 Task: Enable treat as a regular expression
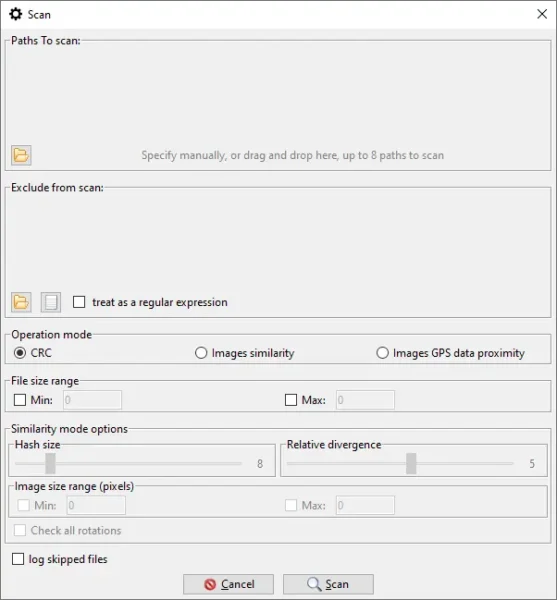coord(79,302)
